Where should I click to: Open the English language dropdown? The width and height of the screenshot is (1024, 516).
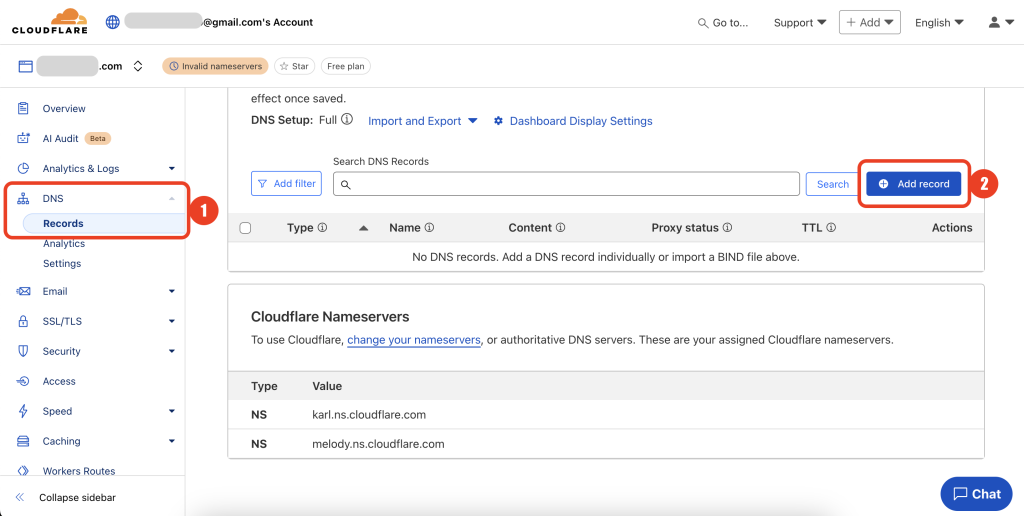click(939, 22)
